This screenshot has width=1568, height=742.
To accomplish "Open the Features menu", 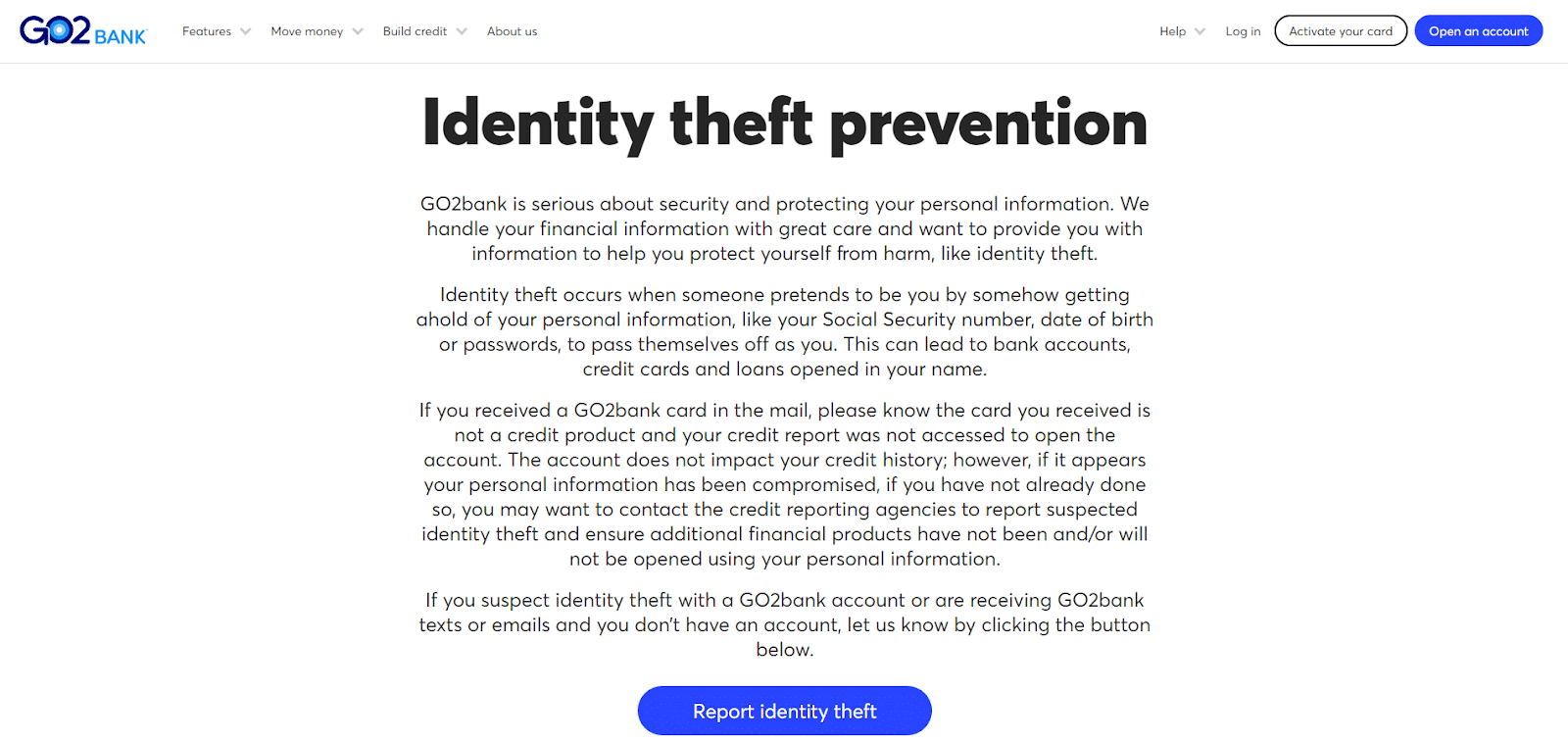I will point(207,31).
